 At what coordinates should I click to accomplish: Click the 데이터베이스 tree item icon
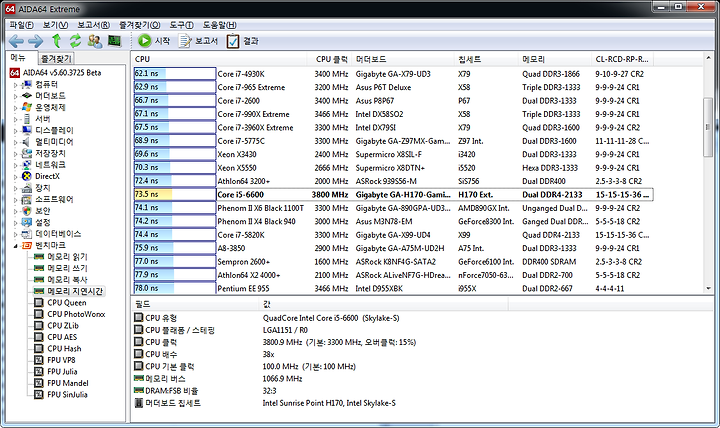(x=27, y=234)
